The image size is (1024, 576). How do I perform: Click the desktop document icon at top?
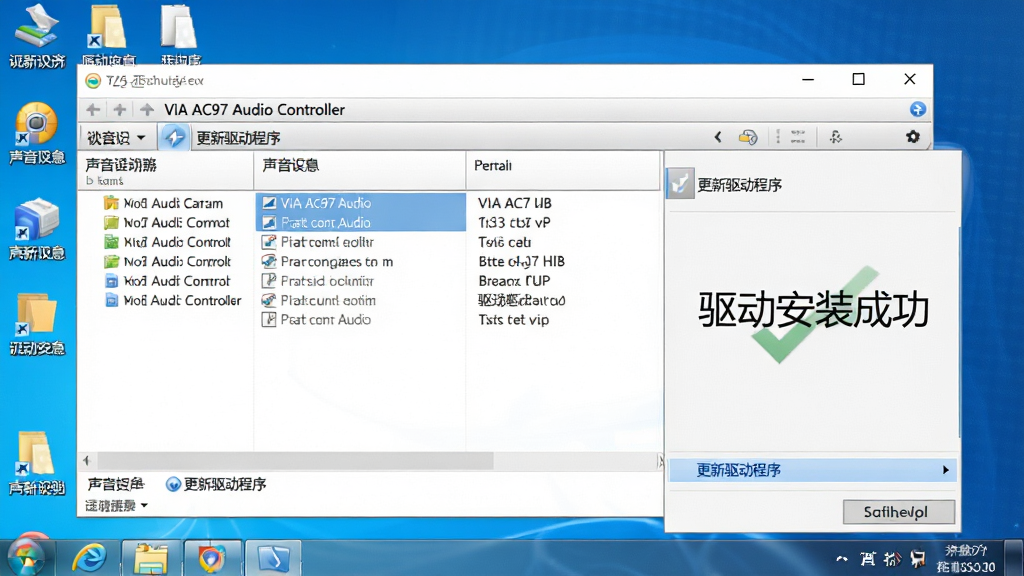(180, 36)
